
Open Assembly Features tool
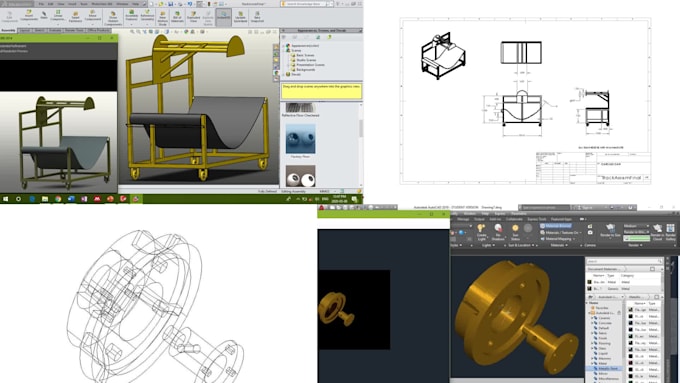[x=131, y=16]
